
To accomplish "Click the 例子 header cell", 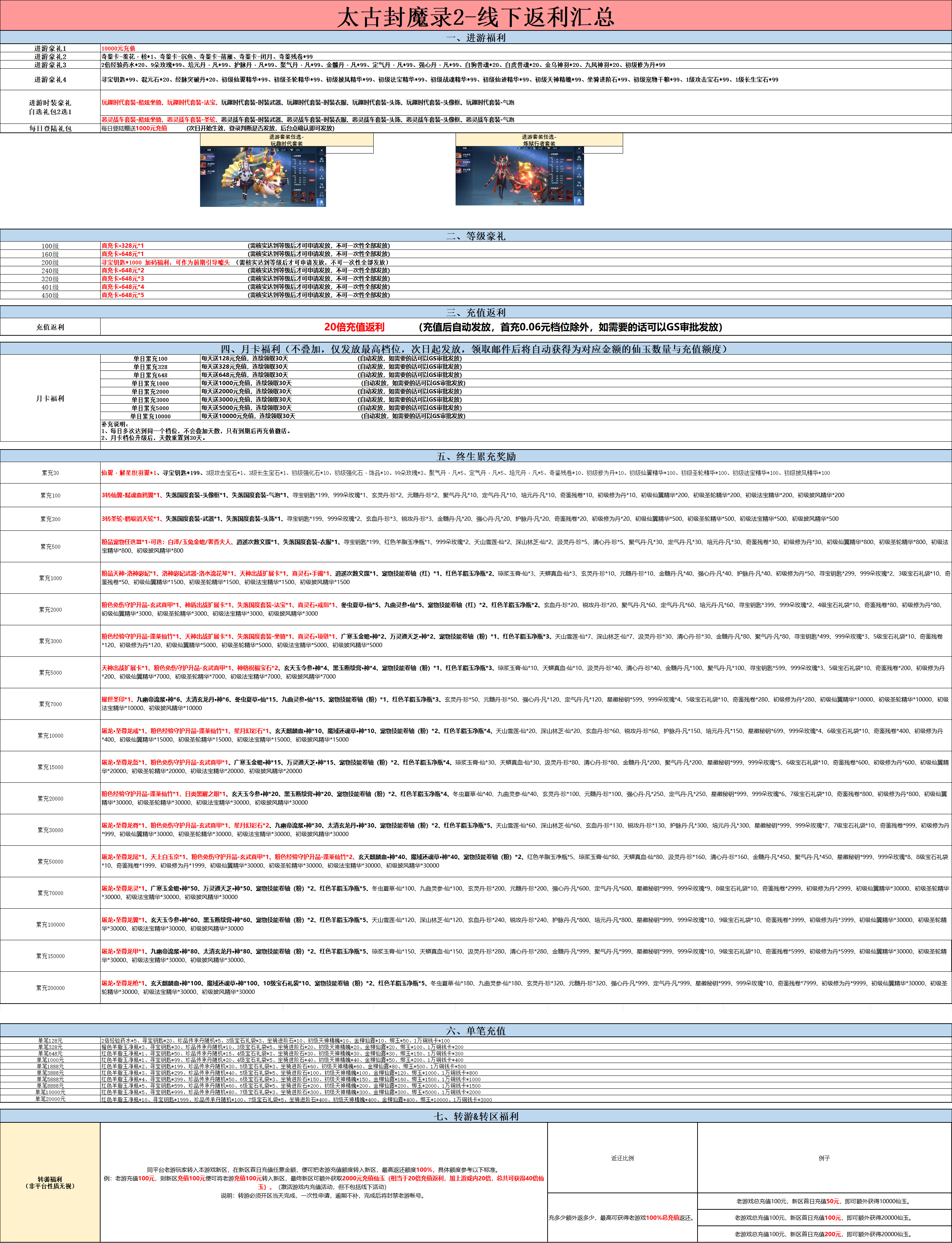I will click(824, 1158).
